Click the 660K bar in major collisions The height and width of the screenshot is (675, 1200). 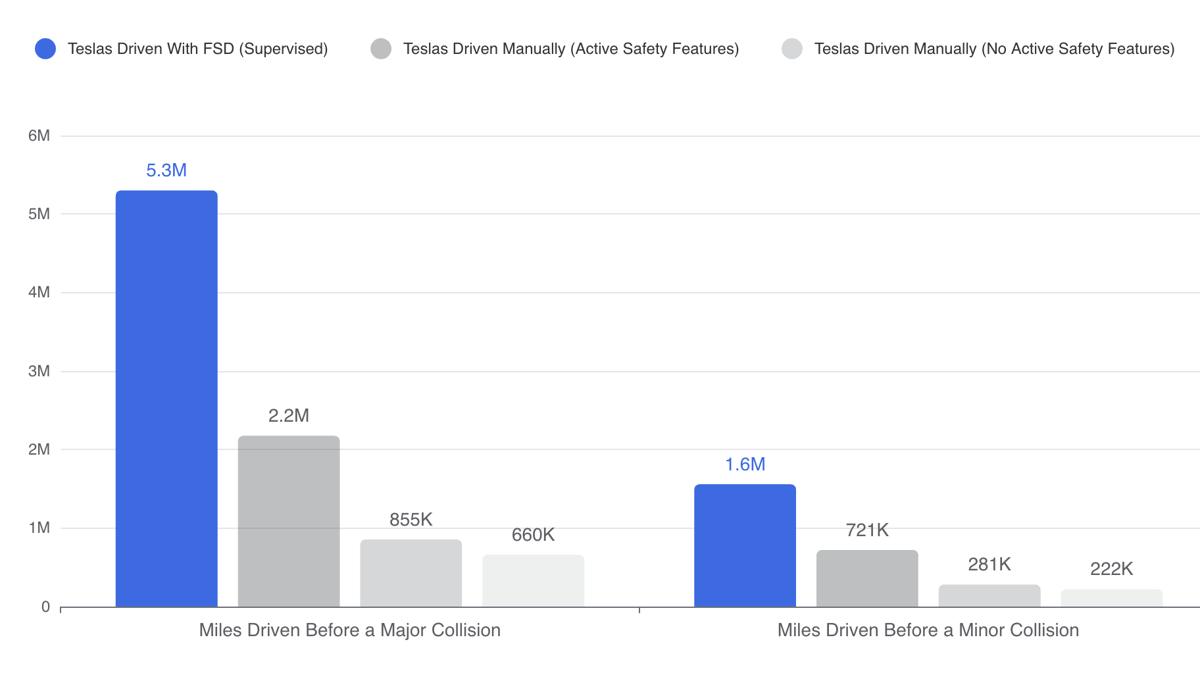pyautogui.click(x=533, y=581)
